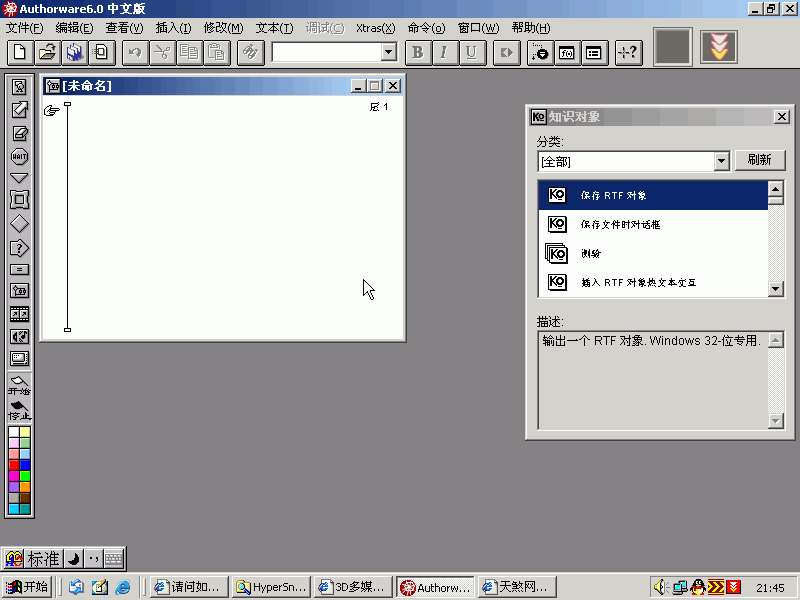Open the Functions window icon
The height and width of the screenshot is (600, 800).
[567, 52]
